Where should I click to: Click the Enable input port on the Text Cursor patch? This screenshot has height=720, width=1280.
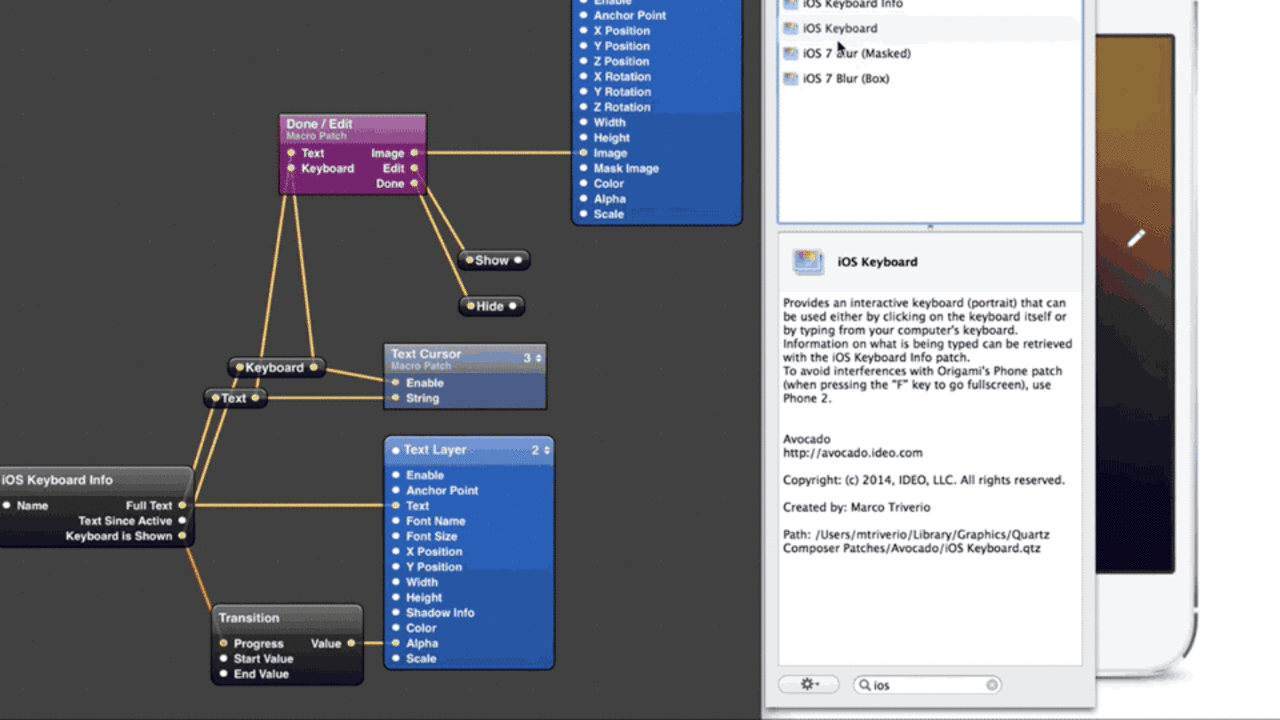coord(396,383)
